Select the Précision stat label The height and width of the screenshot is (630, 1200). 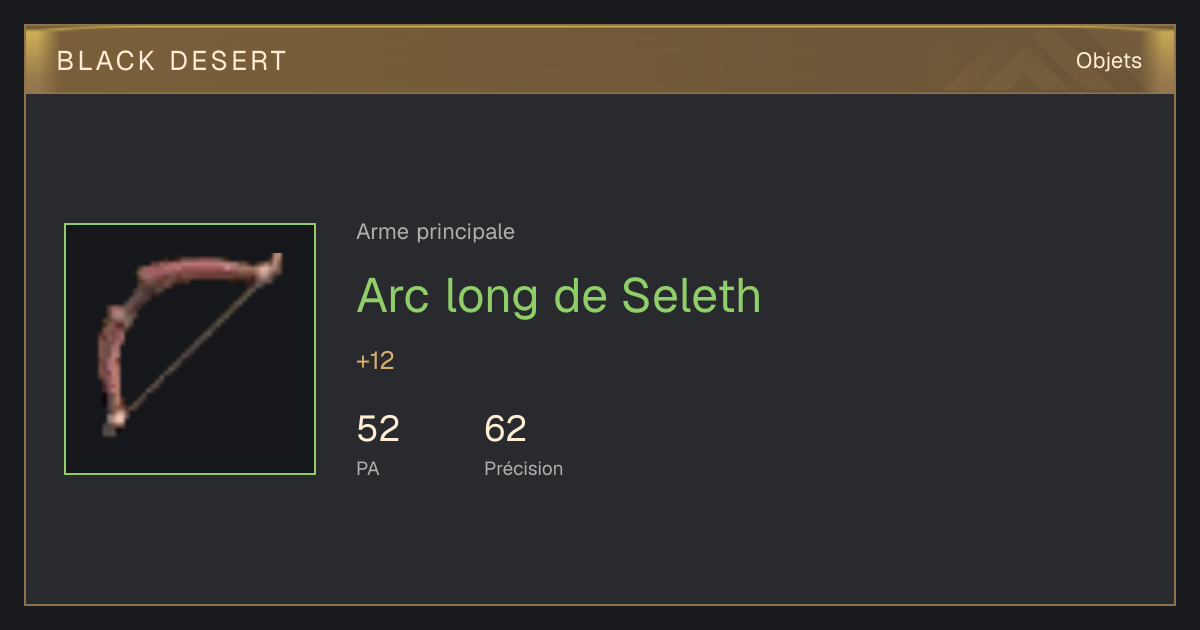(x=523, y=468)
